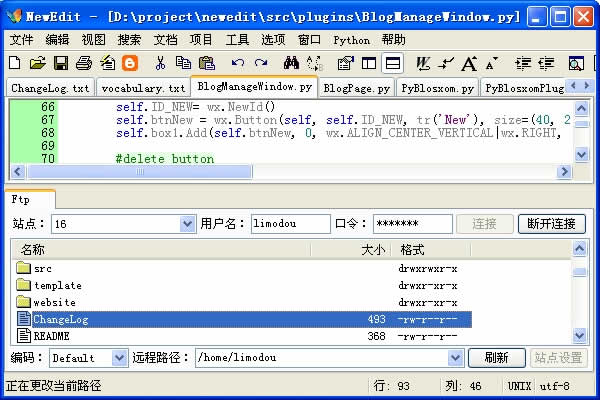
Task: Click the Find binoculars icon
Action: (x=292, y=63)
